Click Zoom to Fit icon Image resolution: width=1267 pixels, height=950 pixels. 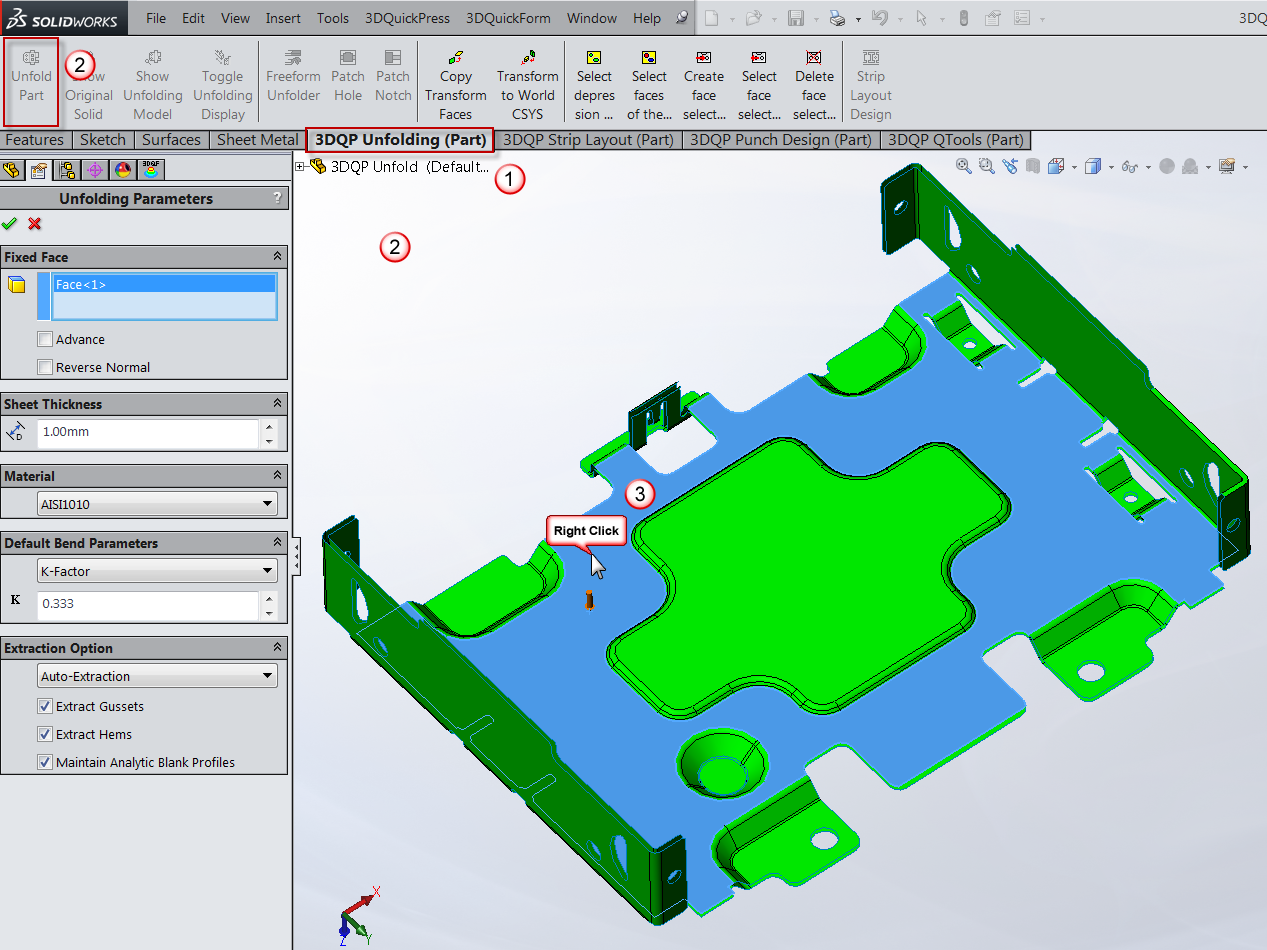click(x=963, y=166)
